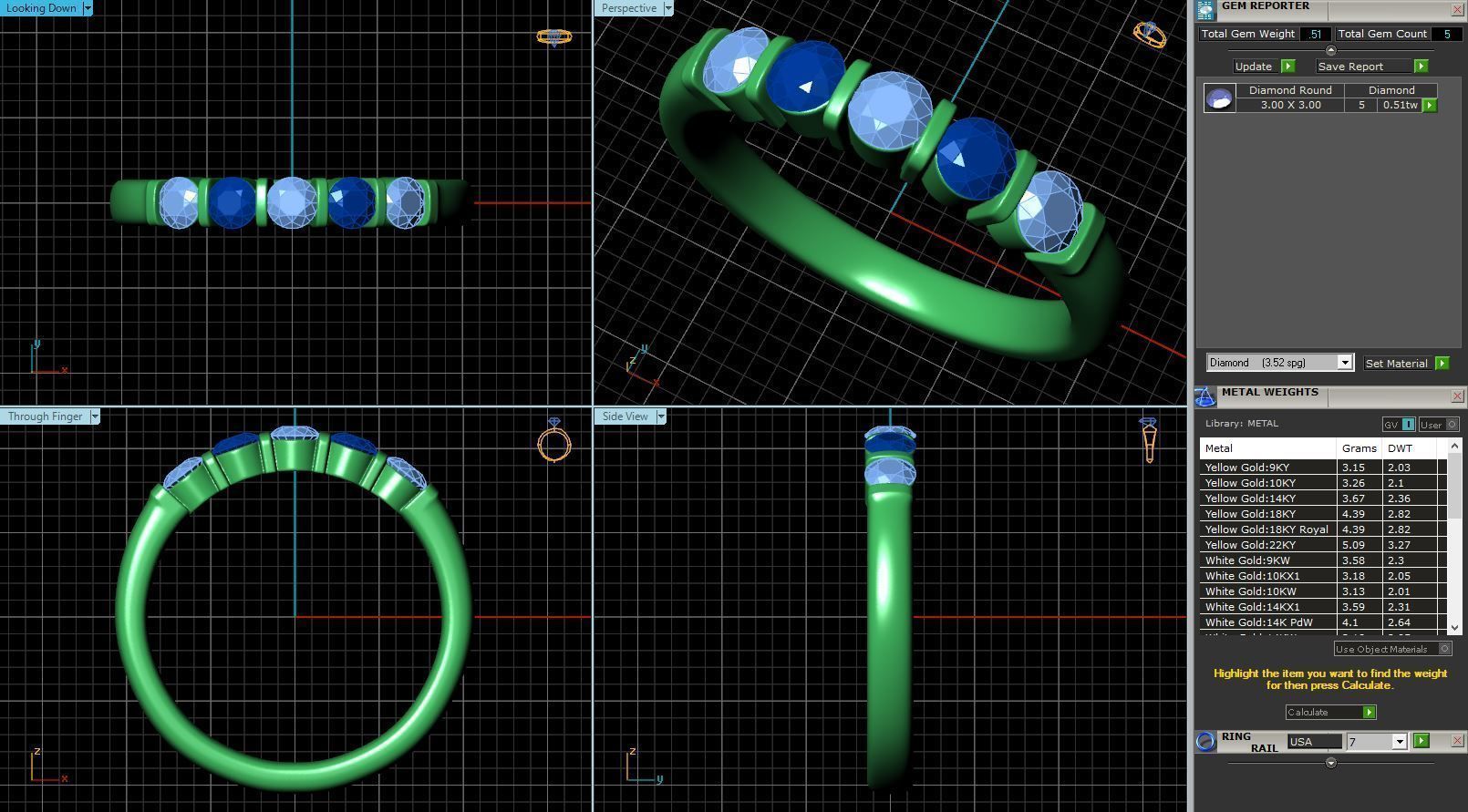Image resolution: width=1468 pixels, height=812 pixels.
Task: Close the Ring Rail panel
Action: (x=1457, y=740)
